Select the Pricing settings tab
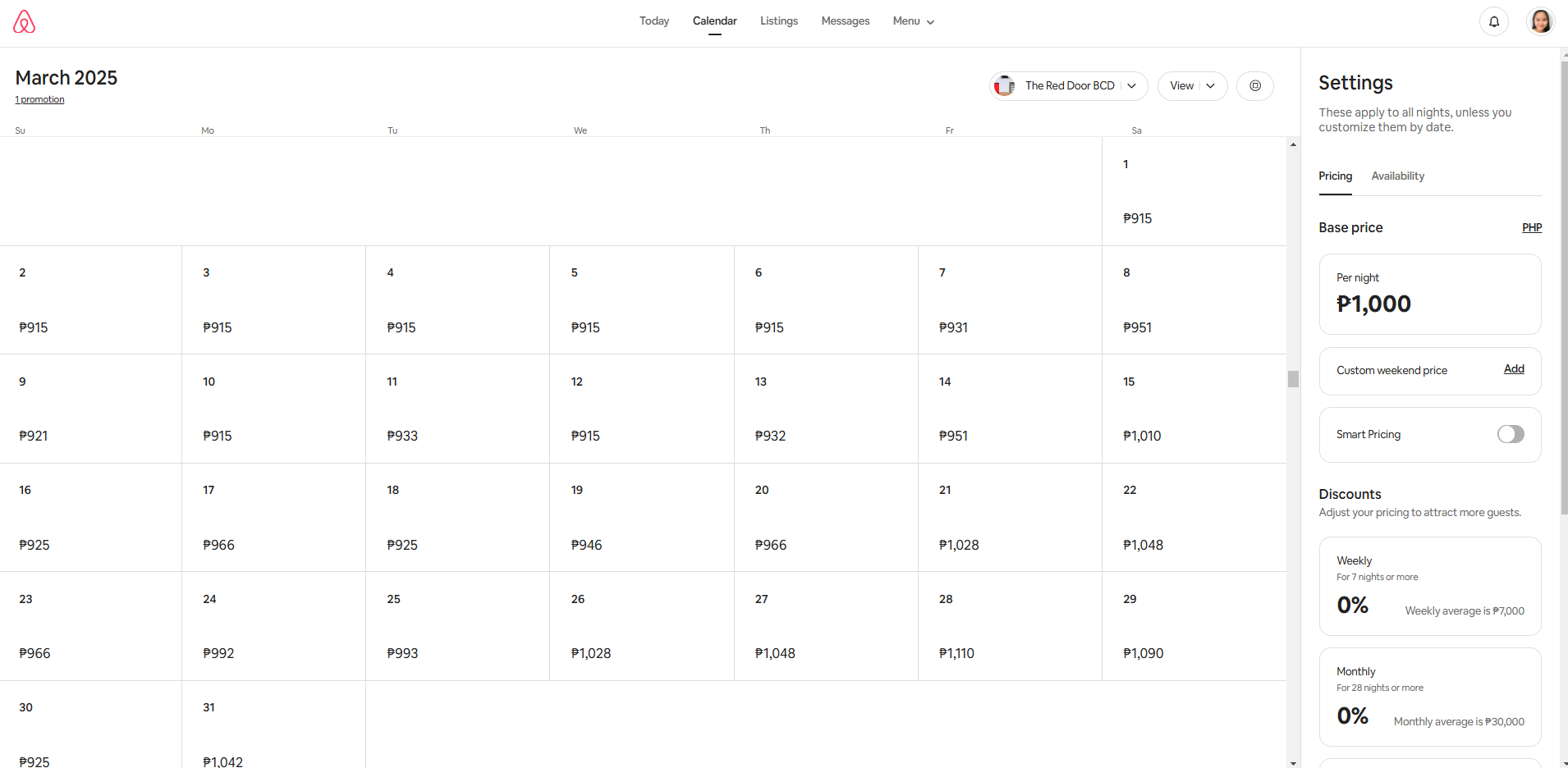 click(x=1336, y=176)
